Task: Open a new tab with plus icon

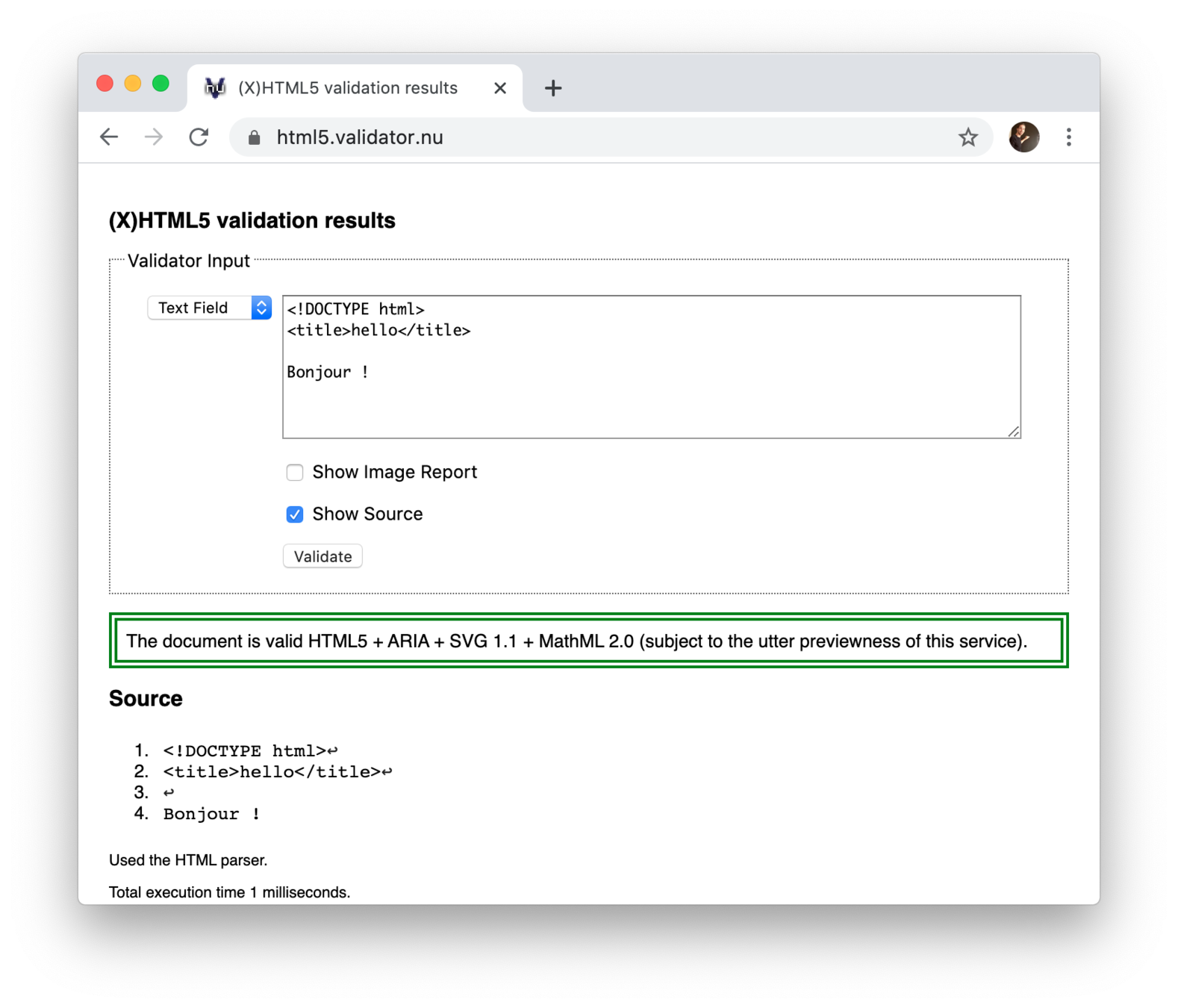Action: [x=552, y=88]
